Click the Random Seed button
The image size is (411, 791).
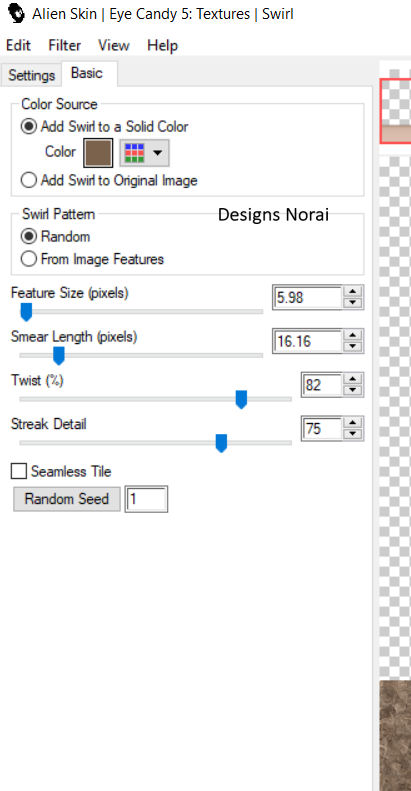pyautogui.click(x=67, y=499)
